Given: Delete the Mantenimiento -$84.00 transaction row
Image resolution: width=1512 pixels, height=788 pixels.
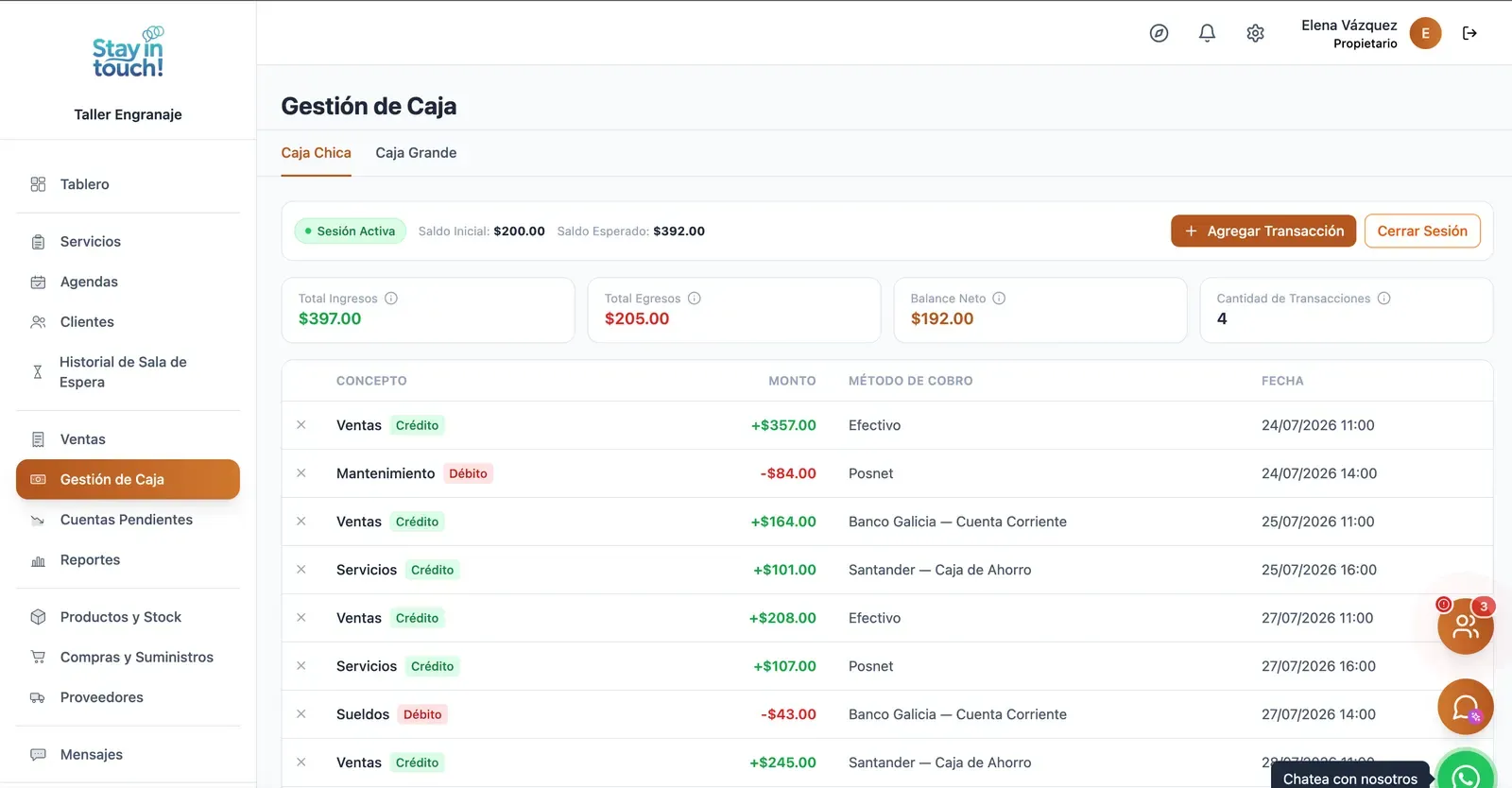Looking at the screenshot, I should pos(301,473).
